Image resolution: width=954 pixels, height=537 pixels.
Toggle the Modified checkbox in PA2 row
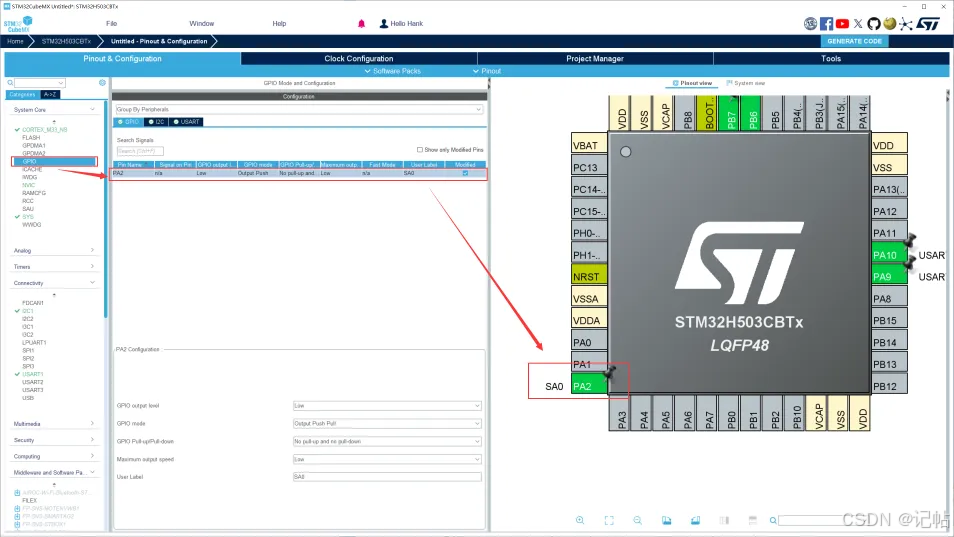coord(465,173)
